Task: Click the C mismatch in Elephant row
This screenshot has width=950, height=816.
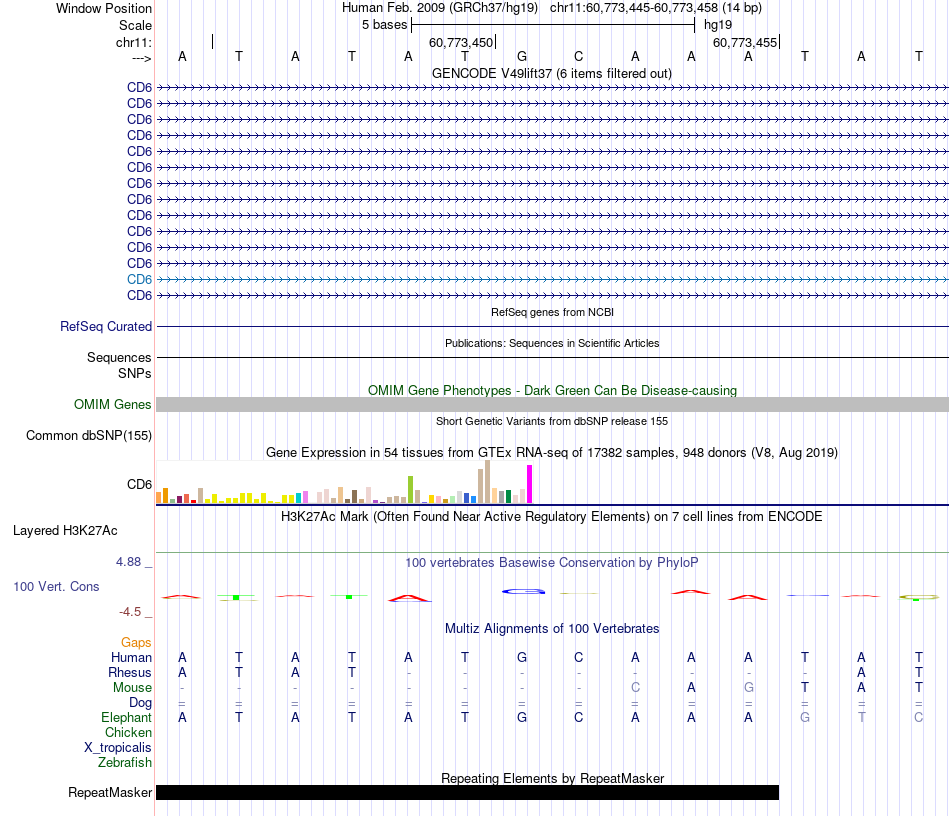Action: 918,717
